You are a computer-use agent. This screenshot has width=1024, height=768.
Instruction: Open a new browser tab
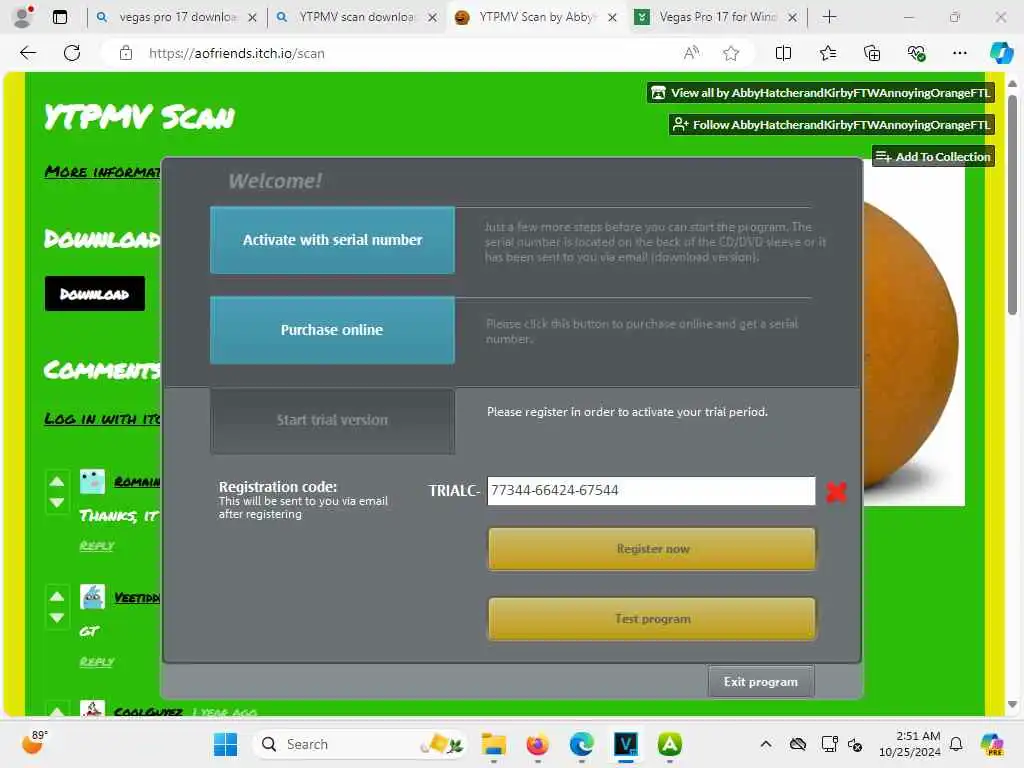click(829, 17)
